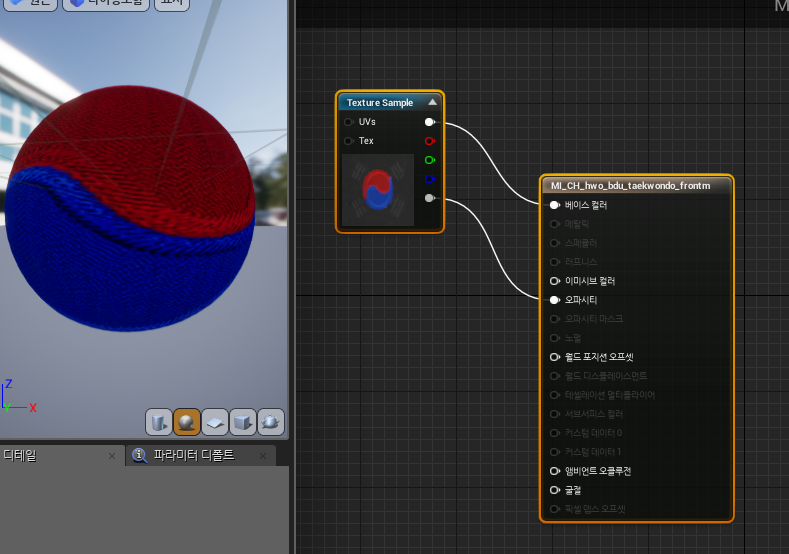Select the cylinder preview mesh icon
Viewport: 789px width, 554px height.
(x=159, y=422)
